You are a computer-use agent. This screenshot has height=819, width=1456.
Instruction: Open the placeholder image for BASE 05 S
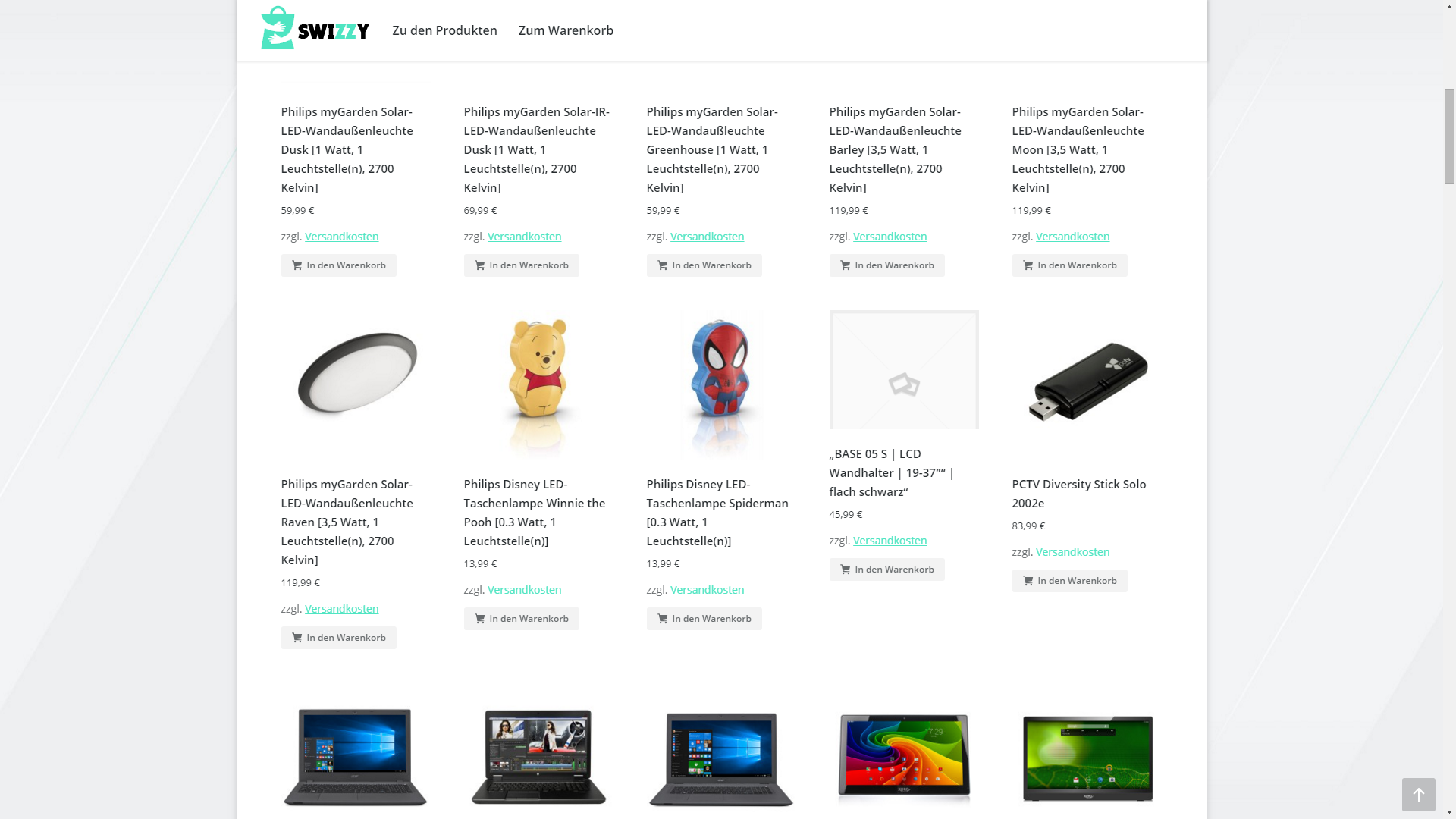click(x=904, y=369)
